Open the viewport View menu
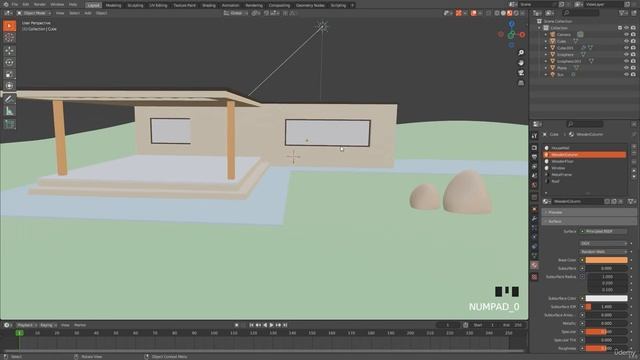This screenshot has width=640, height=360. pyautogui.click(x=60, y=13)
